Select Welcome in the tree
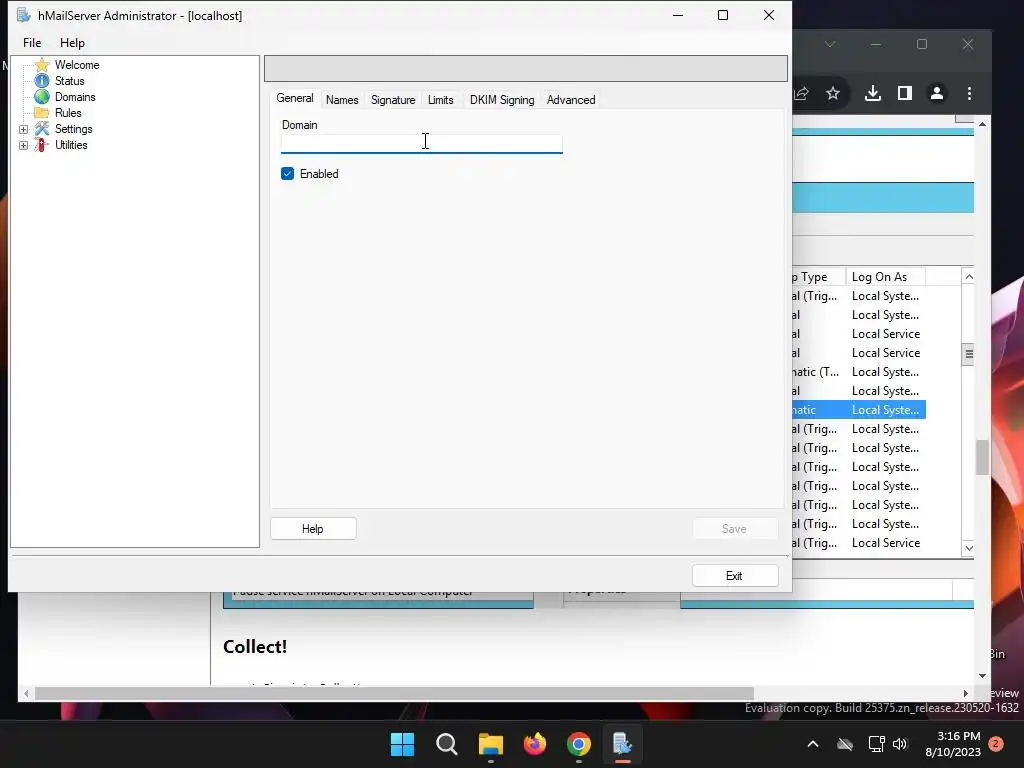Screen dimensions: 1024x768 point(77,65)
